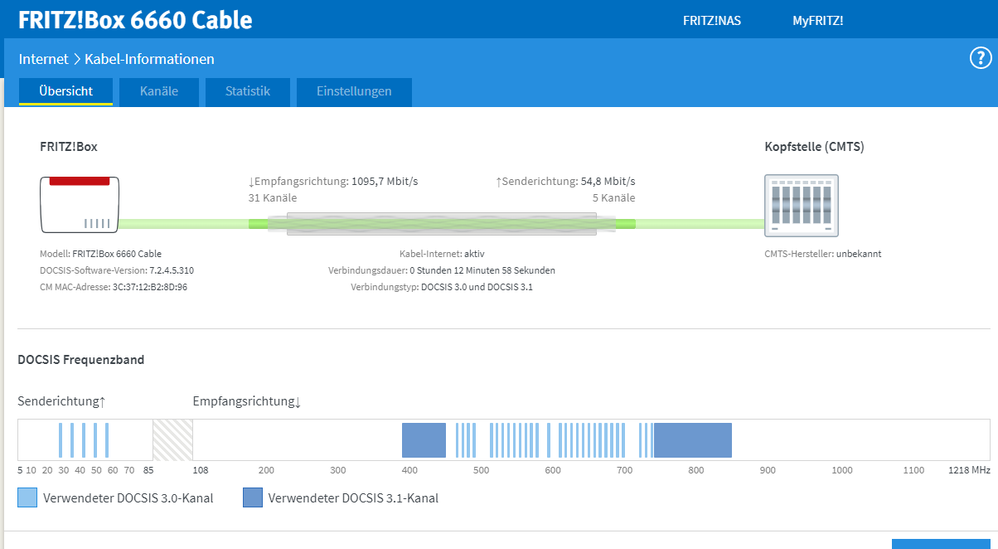This screenshot has height=549, width=998.
Task: Click the Empfangsrichtung↓ label above the band
Action: (x=246, y=401)
